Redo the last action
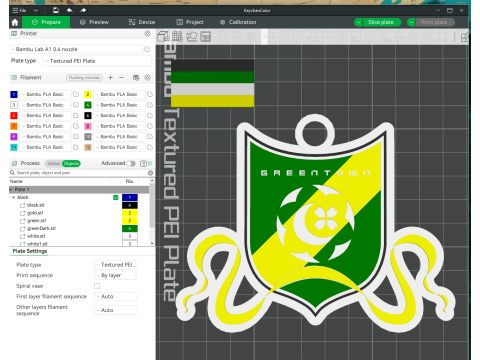Viewport: 480px width, 360px height. coord(83,10)
